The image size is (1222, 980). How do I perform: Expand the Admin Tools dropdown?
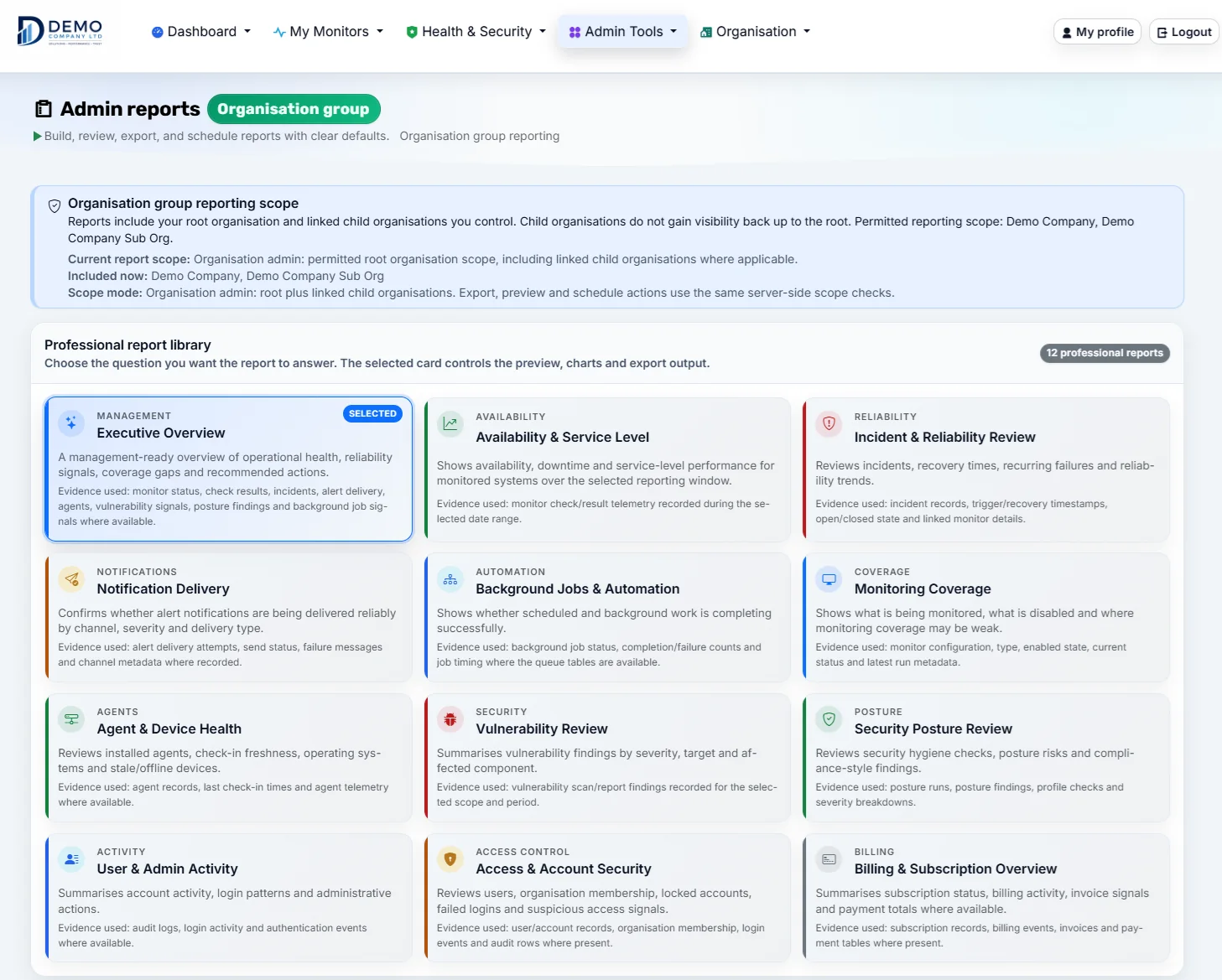click(x=623, y=32)
